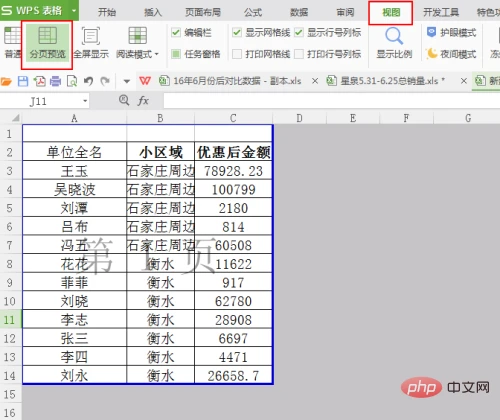The width and height of the screenshot is (500, 420).
Task: Click cell with name 李志
Action: pos(74,320)
